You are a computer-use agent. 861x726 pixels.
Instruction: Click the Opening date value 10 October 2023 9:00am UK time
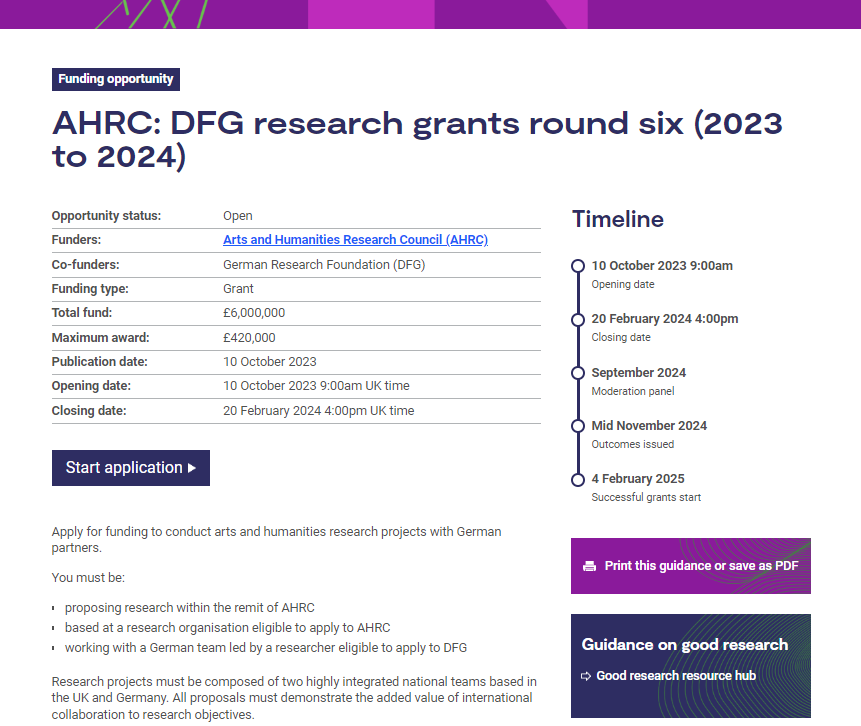pos(316,386)
